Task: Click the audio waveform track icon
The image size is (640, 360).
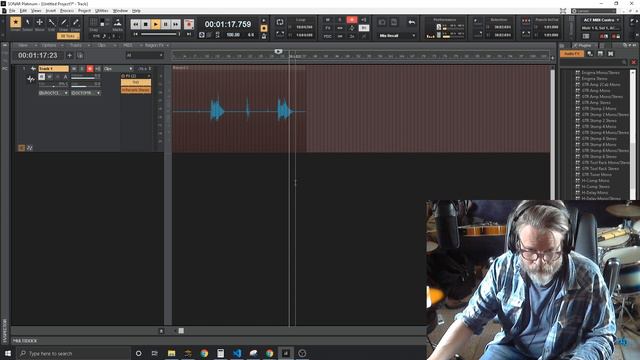Action: coord(31,78)
